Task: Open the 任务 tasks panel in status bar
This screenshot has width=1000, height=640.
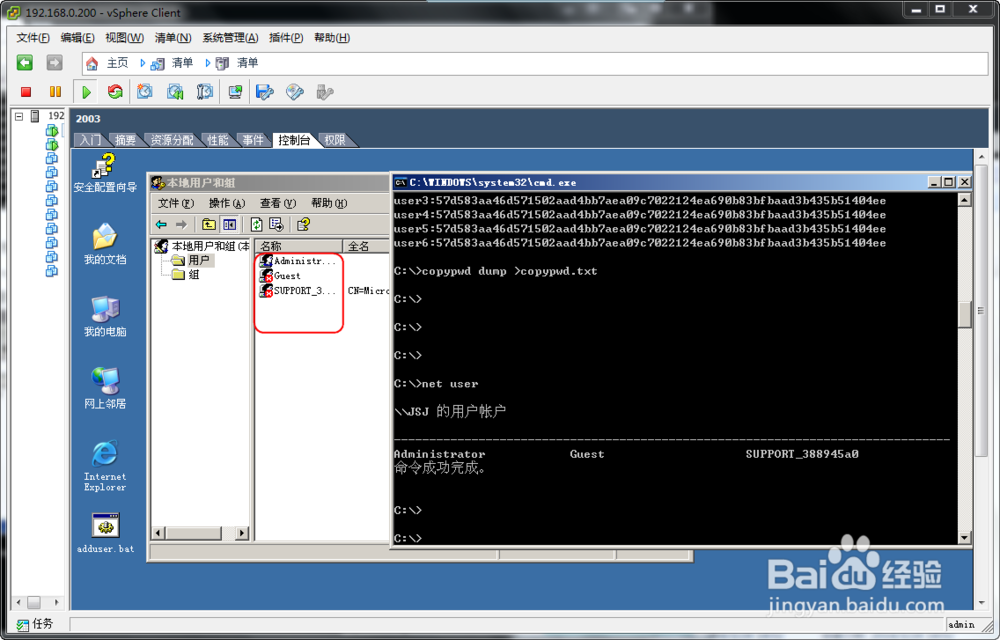Action: click(35, 624)
